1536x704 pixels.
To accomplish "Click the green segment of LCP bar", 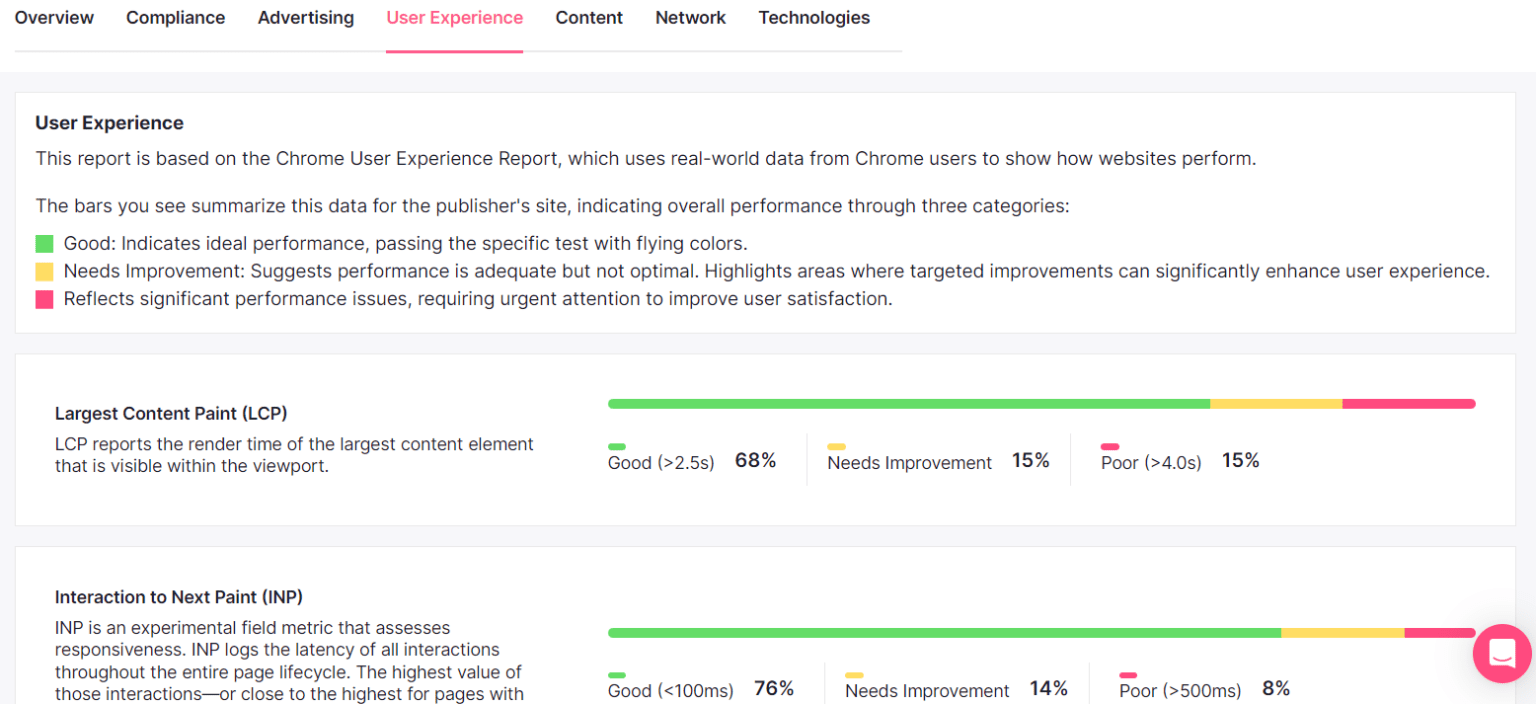I will pyautogui.click(x=908, y=404).
